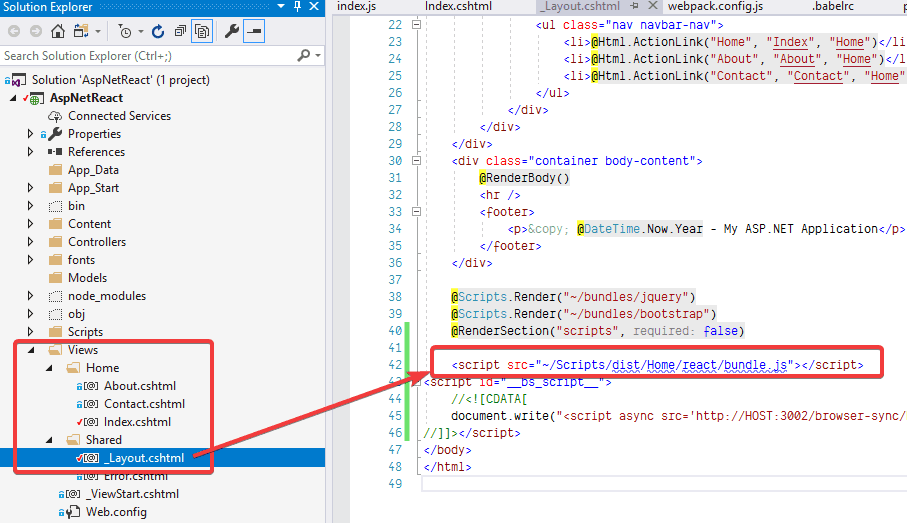Screen dimensions: 907x523
Task: Open Solution Explorer window options dropdown
Action: tap(282, 7)
